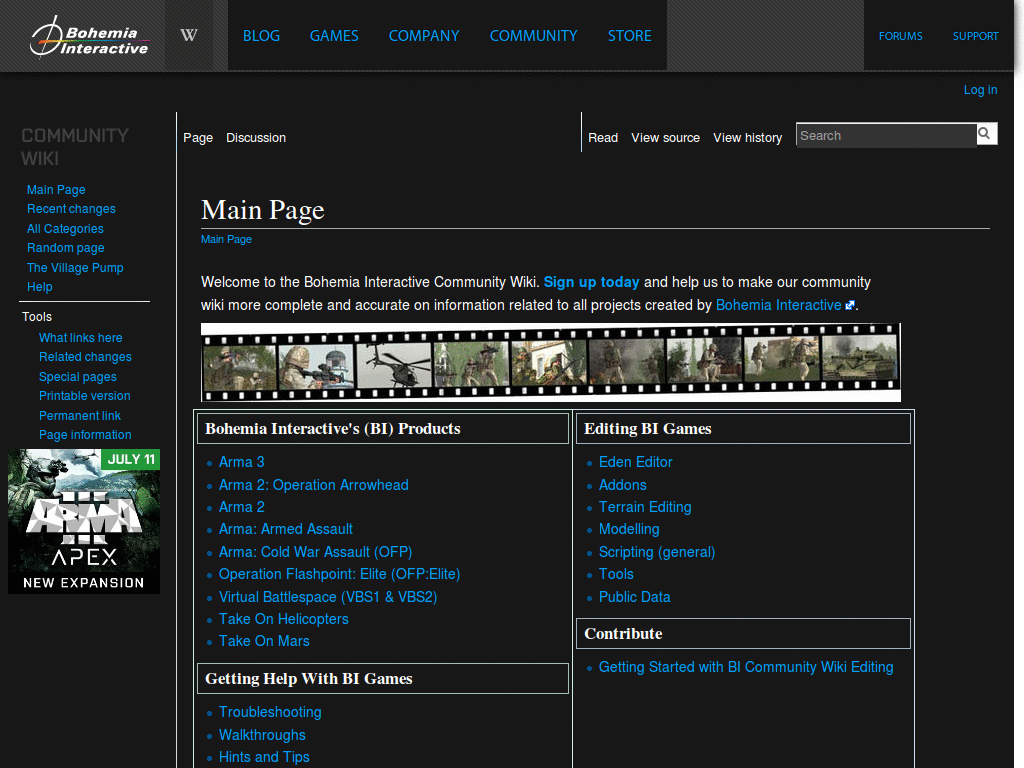Open Operation Flashpoint: Elite (OFP:Elite)
The height and width of the screenshot is (768, 1024).
pyautogui.click(x=340, y=574)
